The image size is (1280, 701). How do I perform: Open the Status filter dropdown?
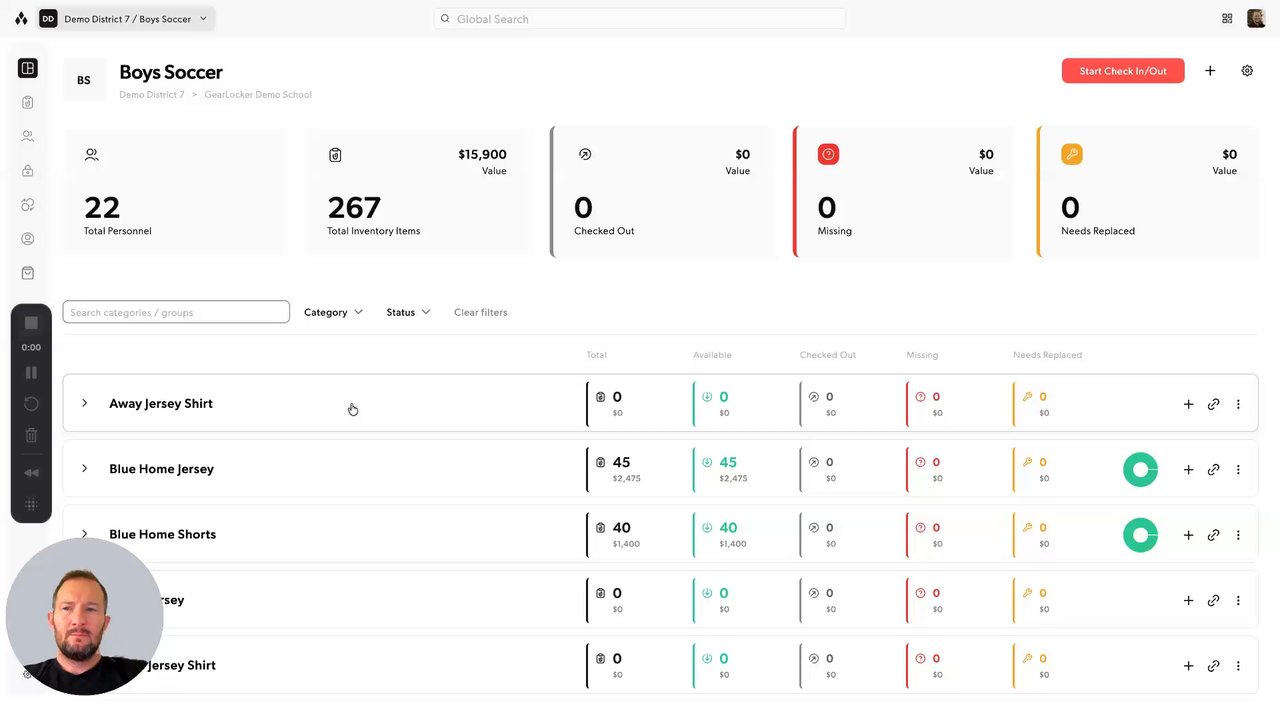coord(408,312)
